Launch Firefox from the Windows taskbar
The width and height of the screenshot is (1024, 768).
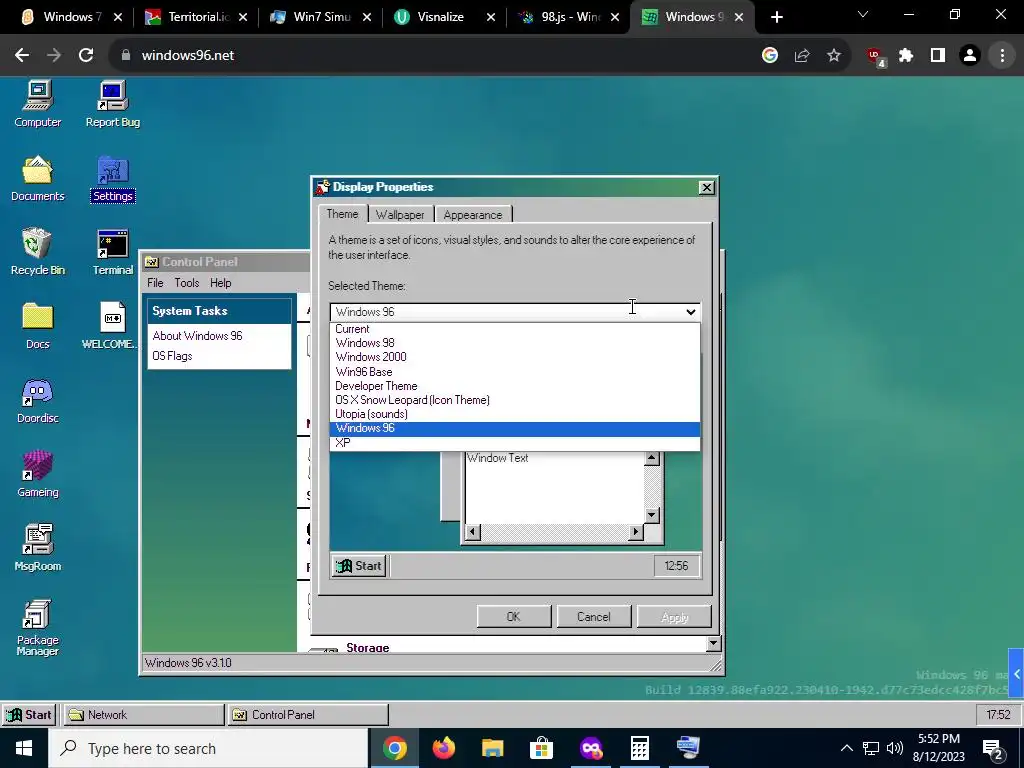click(x=444, y=748)
